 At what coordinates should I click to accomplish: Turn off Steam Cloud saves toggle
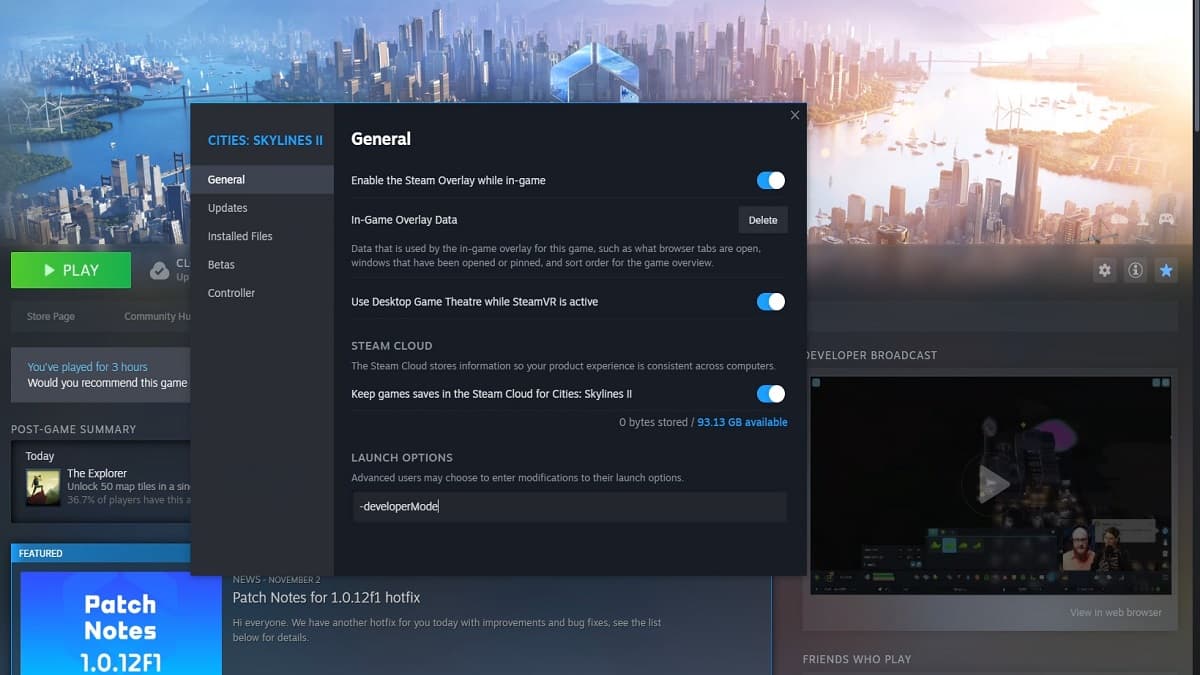pyautogui.click(x=769, y=394)
